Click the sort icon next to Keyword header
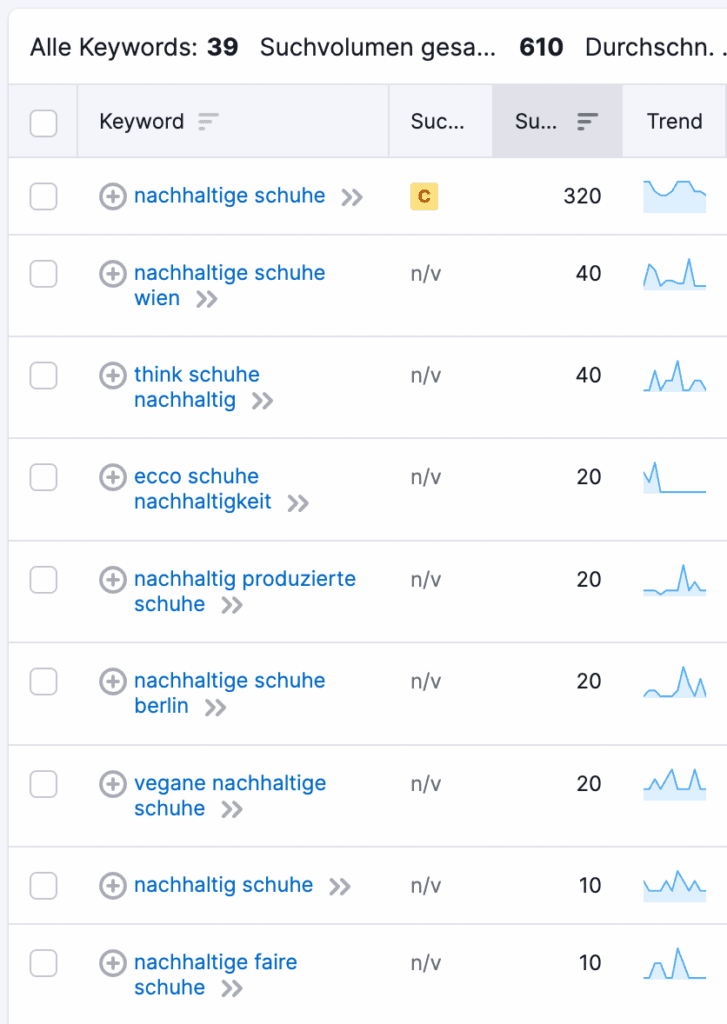 [208, 122]
